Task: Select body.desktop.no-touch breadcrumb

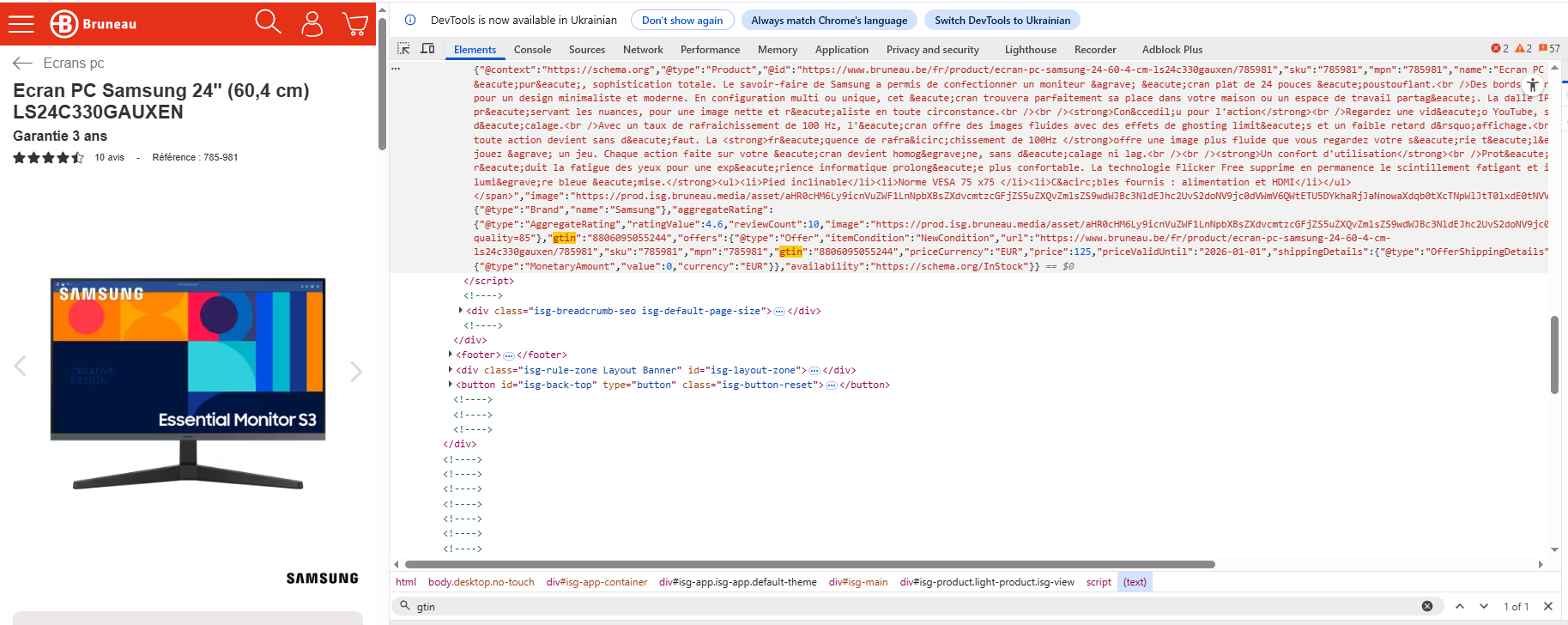Action: click(481, 582)
